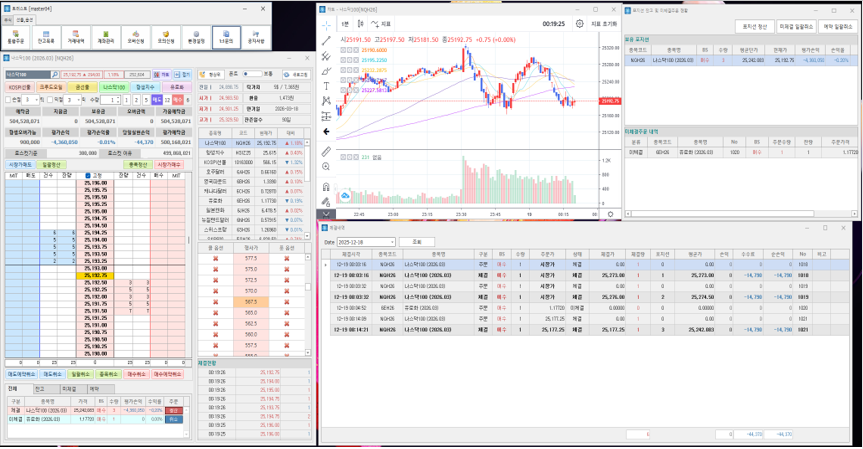Click the search icon beside 나스닥100 symbol field
The image size is (863, 449).
pyautogui.click(x=56, y=74)
